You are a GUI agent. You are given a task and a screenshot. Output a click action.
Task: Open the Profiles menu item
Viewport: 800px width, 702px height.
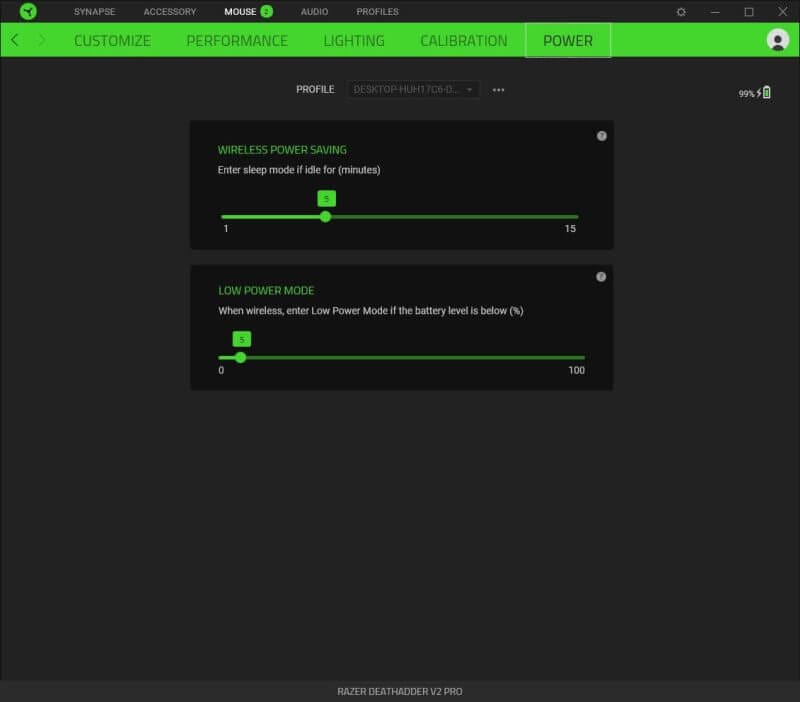377,12
